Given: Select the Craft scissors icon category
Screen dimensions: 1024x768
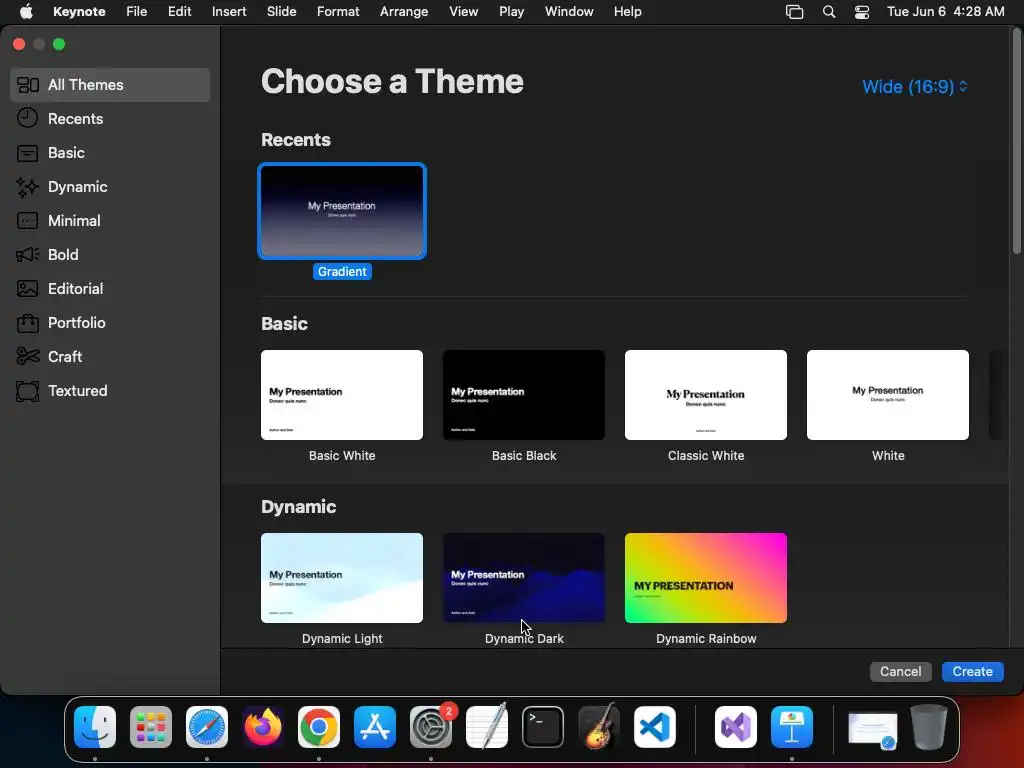Looking at the screenshot, I should tap(27, 357).
